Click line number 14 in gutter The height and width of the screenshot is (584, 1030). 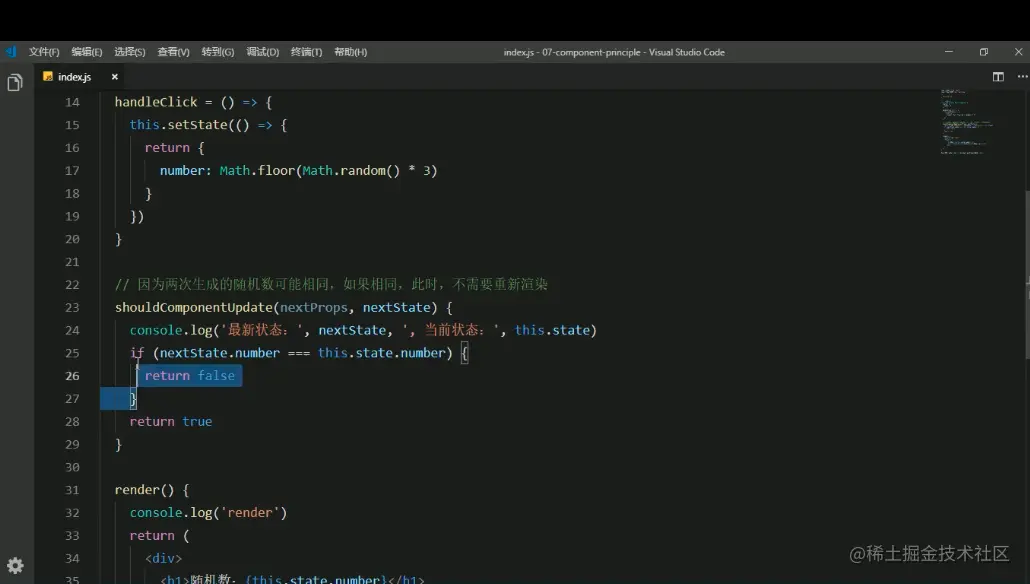point(72,102)
